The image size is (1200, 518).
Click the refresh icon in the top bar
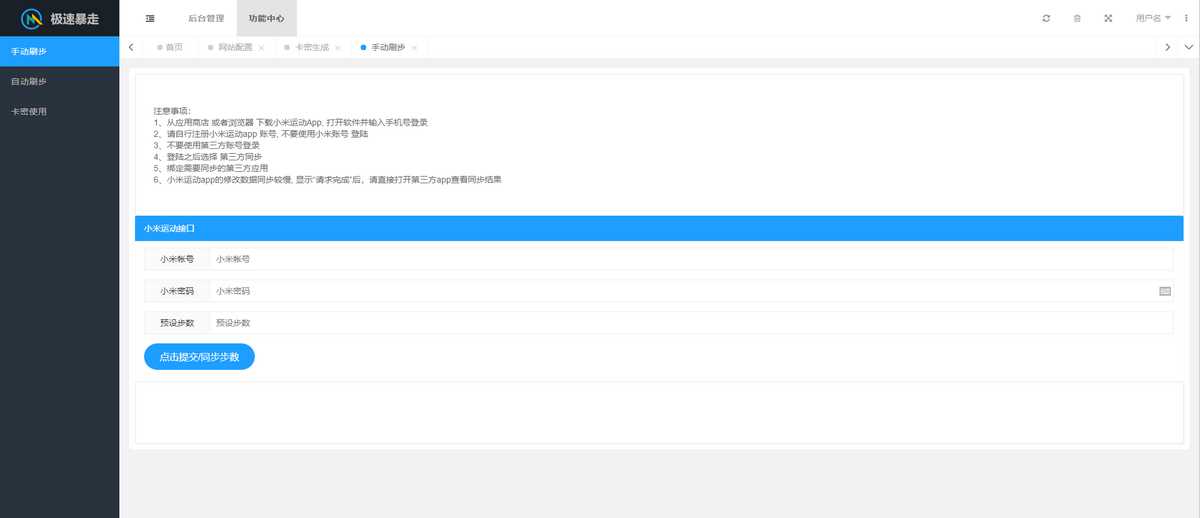pyautogui.click(x=1046, y=18)
